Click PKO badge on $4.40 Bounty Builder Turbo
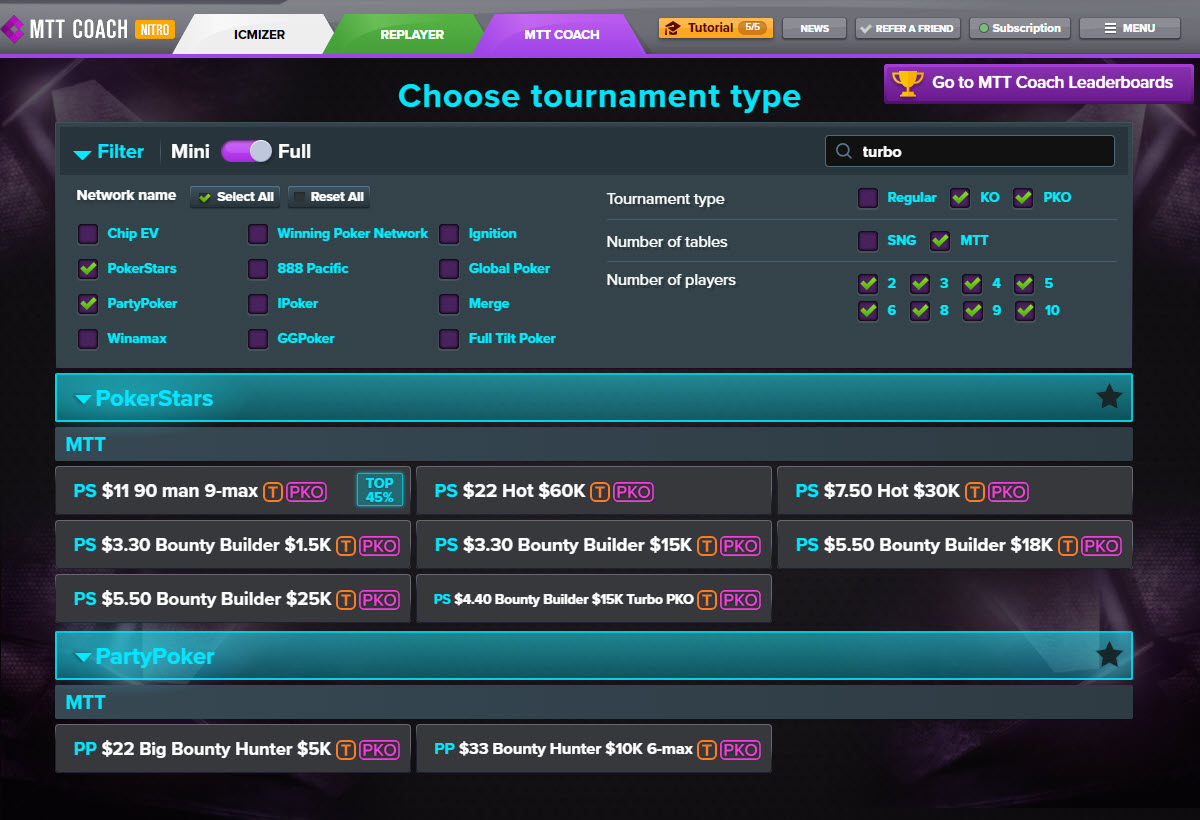1200x820 pixels. tap(740, 599)
